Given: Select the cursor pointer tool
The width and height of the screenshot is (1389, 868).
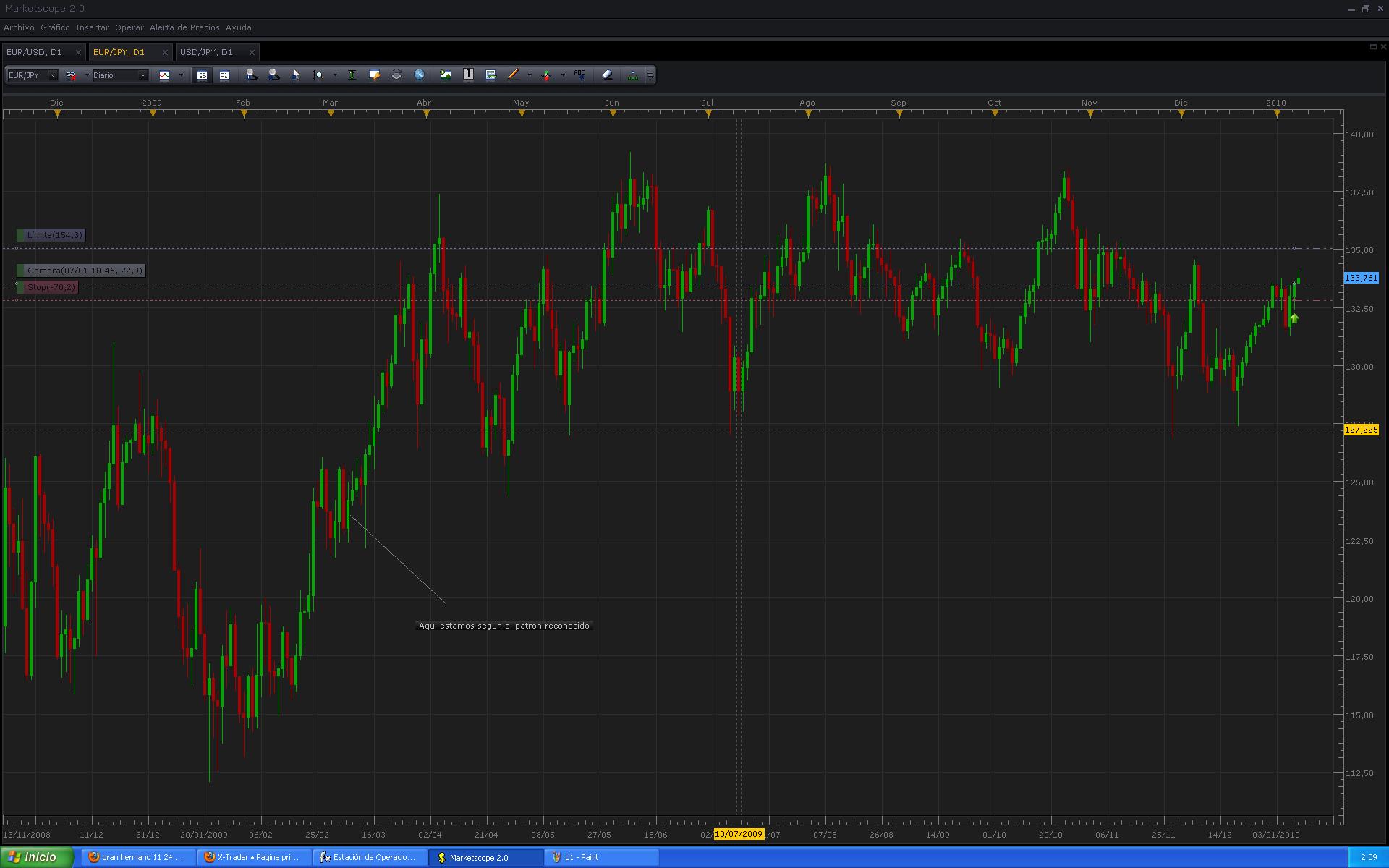Looking at the screenshot, I should click(x=295, y=75).
